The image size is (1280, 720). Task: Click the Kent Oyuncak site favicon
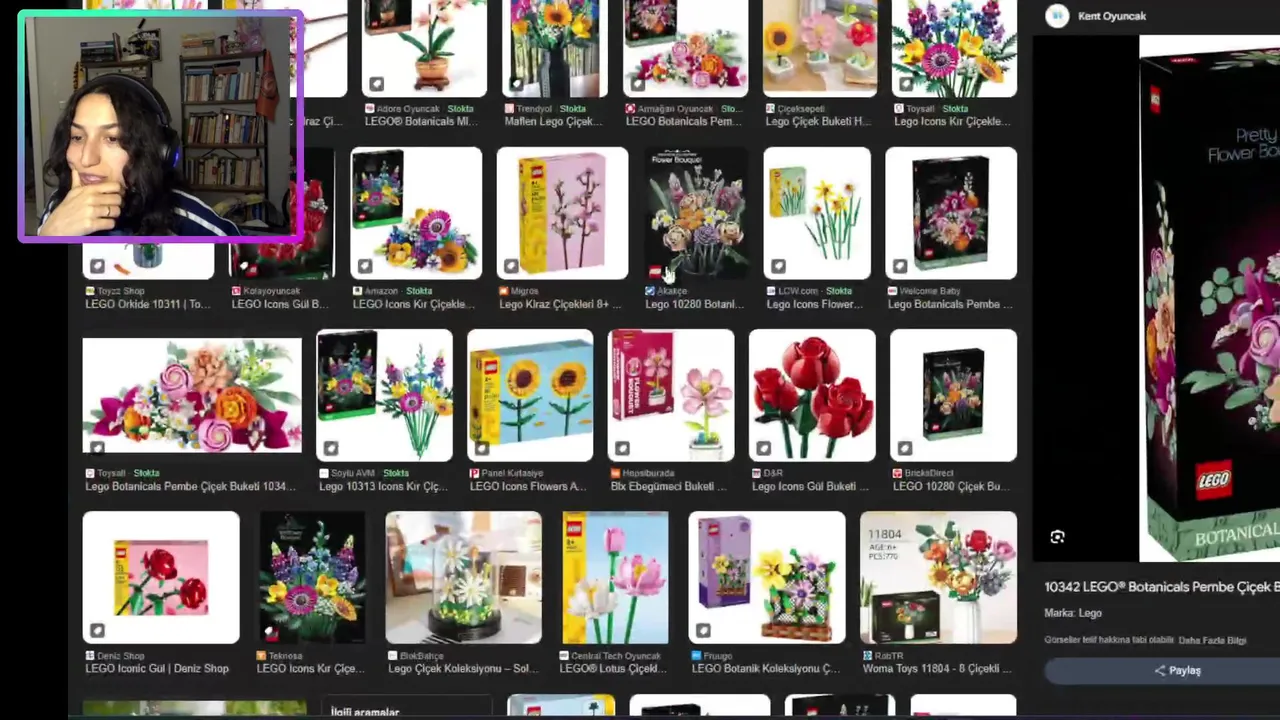click(1057, 16)
